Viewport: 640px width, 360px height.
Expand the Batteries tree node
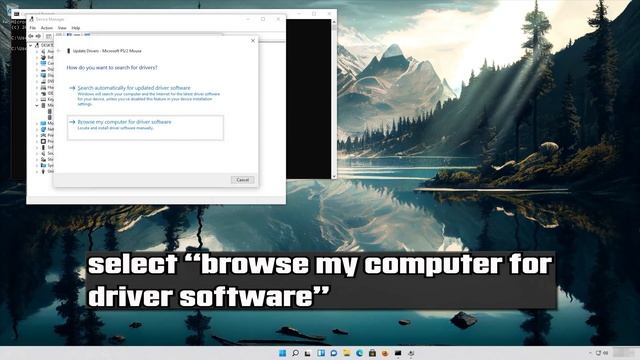click(x=37, y=58)
